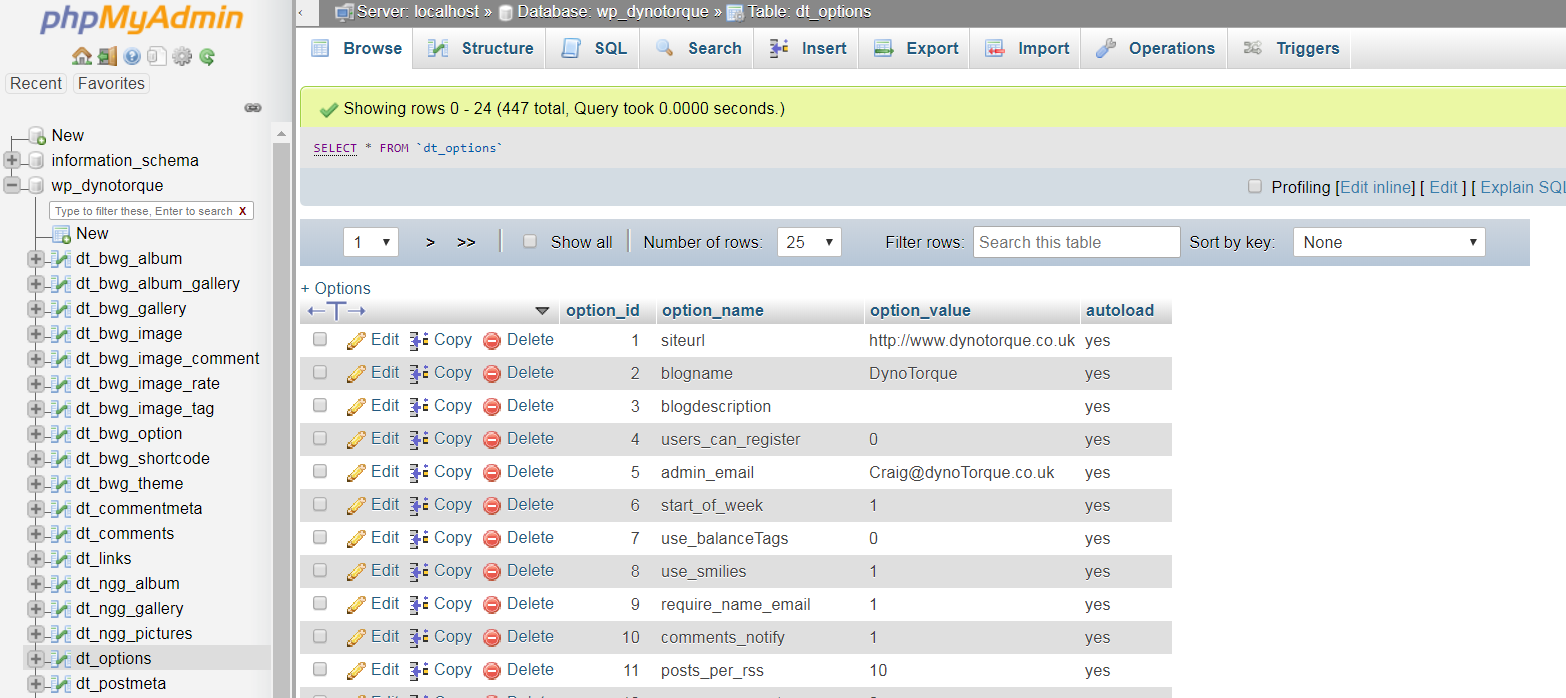Screen dimensions: 1566x698
Task: Select the require_name_email row checkbox
Action: click(320, 604)
